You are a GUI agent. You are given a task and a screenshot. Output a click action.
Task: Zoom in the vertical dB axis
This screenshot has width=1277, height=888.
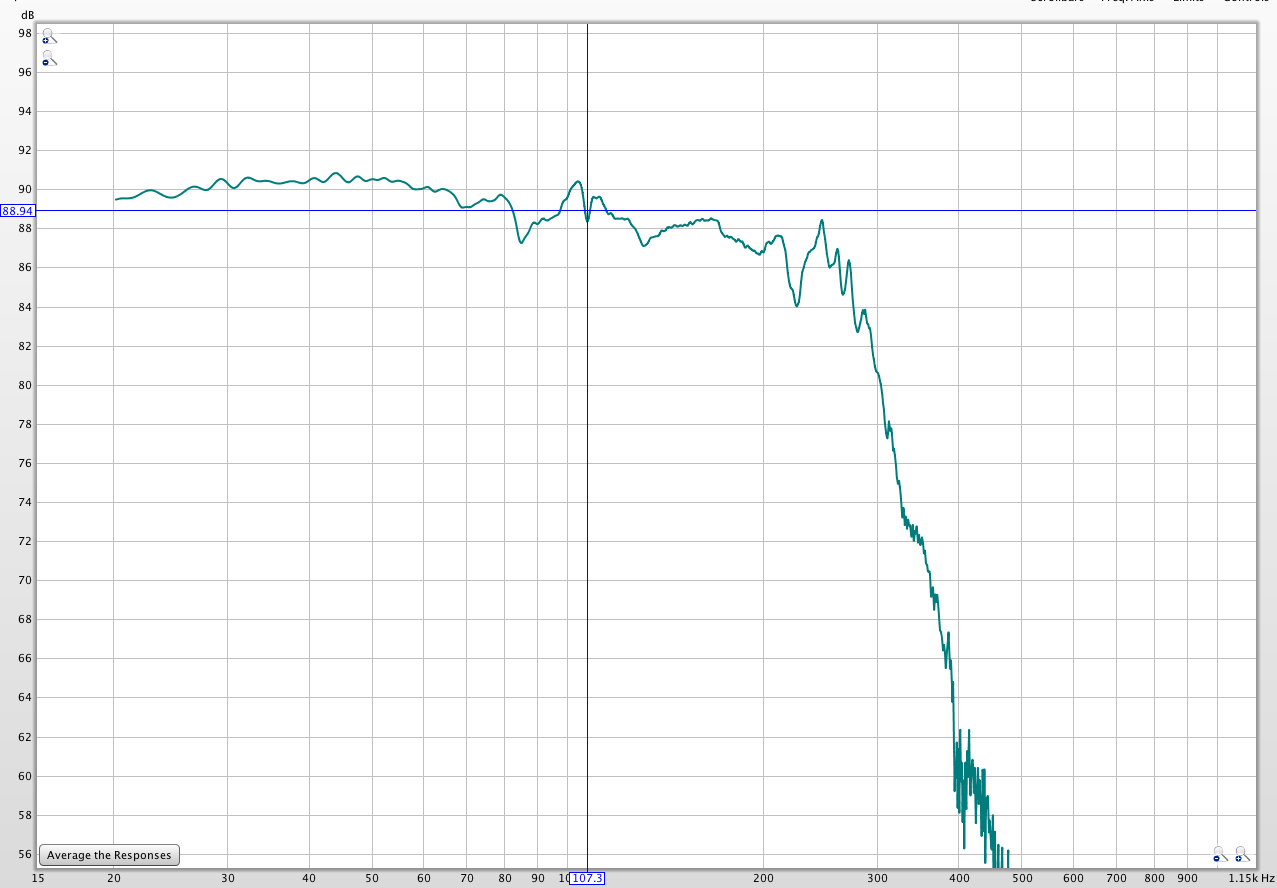coord(49,37)
